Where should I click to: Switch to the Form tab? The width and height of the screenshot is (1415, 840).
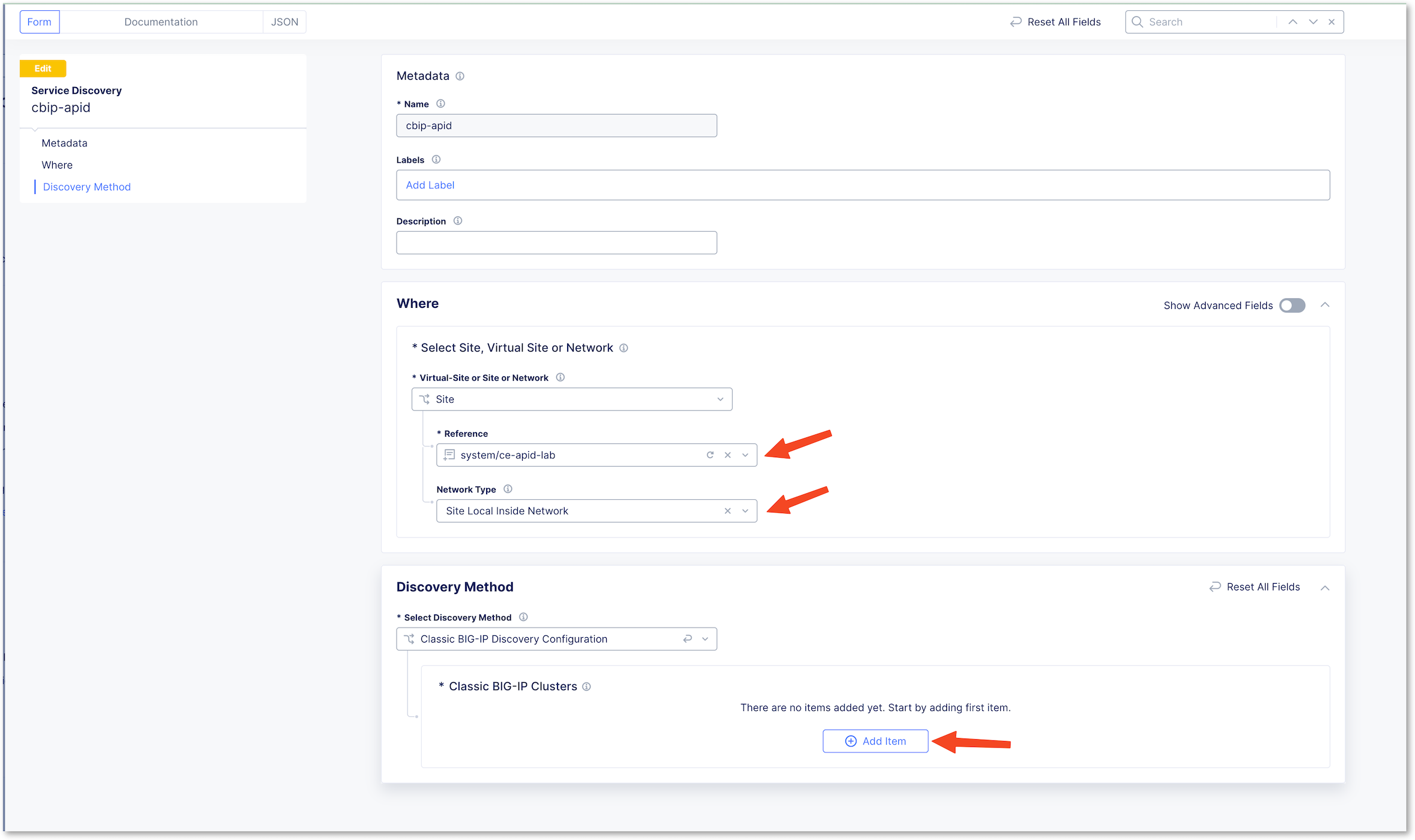40,22
